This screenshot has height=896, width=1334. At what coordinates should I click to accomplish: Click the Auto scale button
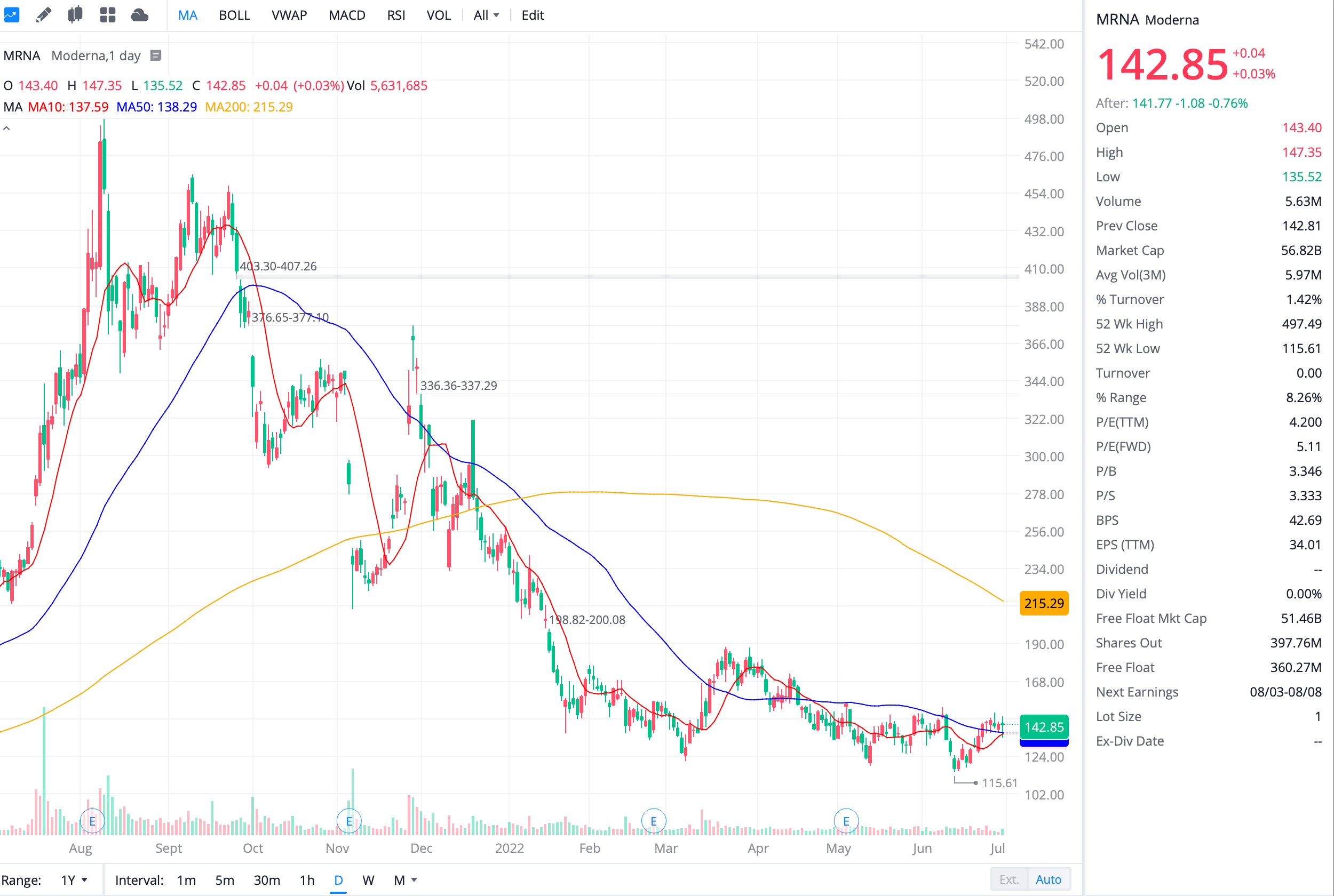(1048, 879)
